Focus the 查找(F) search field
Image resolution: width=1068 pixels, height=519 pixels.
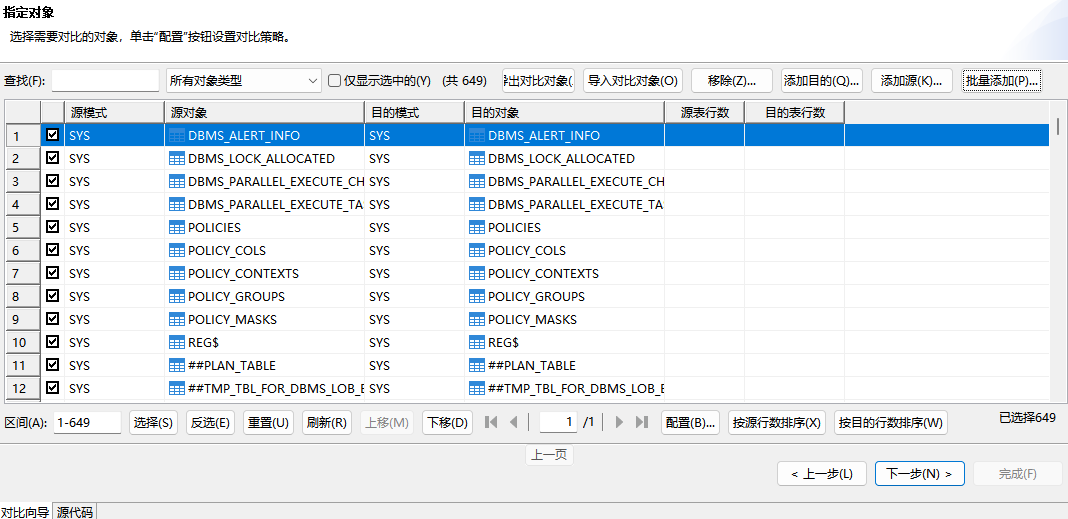[x=105, y=81]
